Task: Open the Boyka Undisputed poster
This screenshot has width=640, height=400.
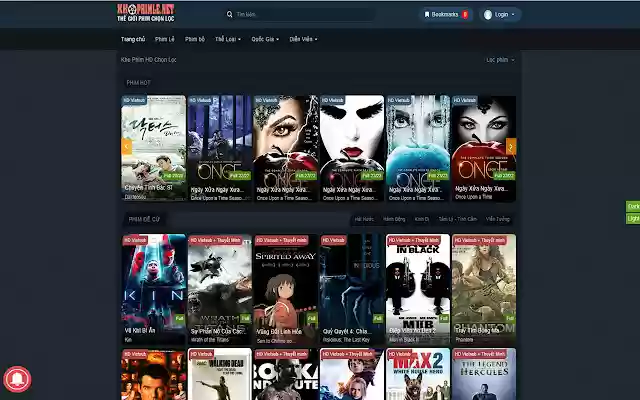Action: [x=286, y=374]
